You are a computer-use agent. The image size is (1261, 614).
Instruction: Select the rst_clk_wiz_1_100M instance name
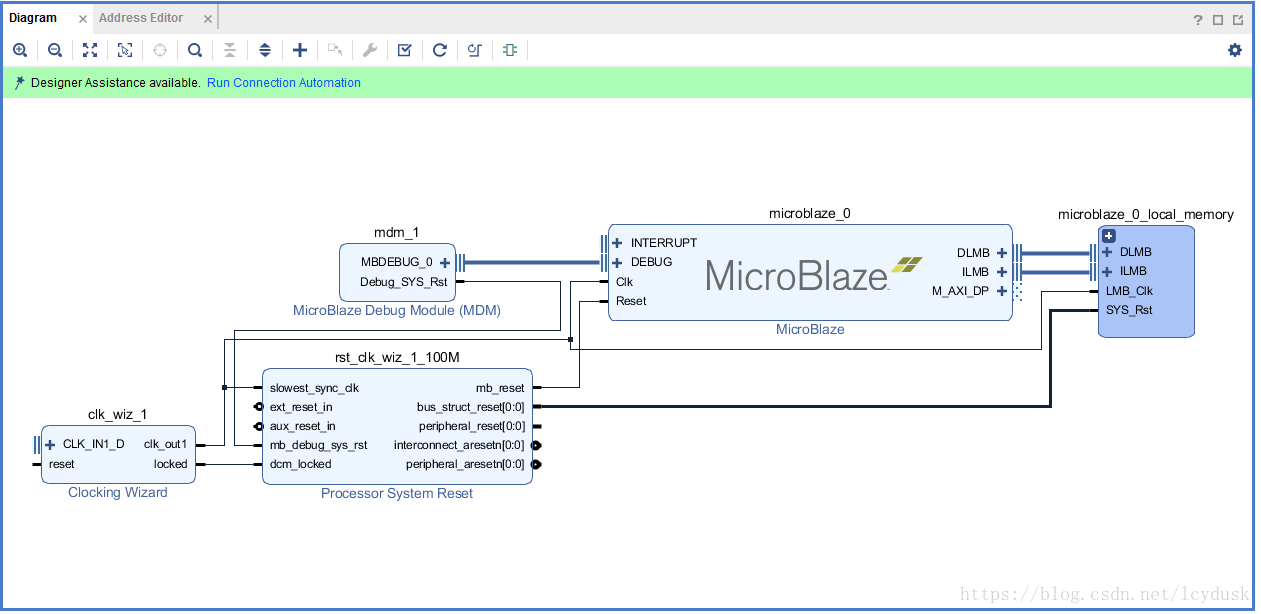coord(397,357)
